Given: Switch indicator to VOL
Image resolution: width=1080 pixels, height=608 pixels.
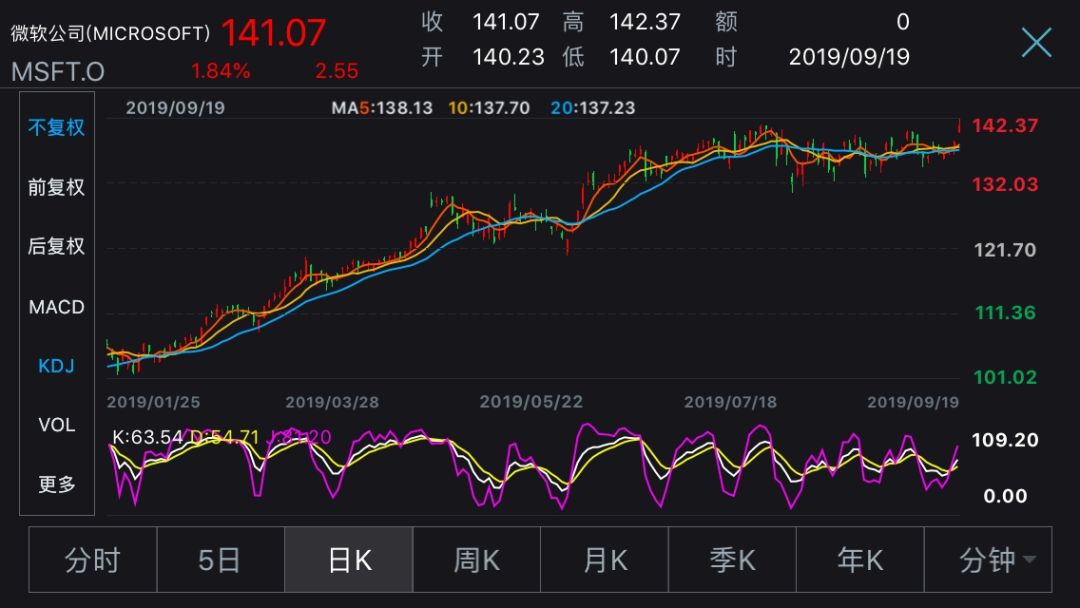Looking at the screenshot, I should 56,425.
